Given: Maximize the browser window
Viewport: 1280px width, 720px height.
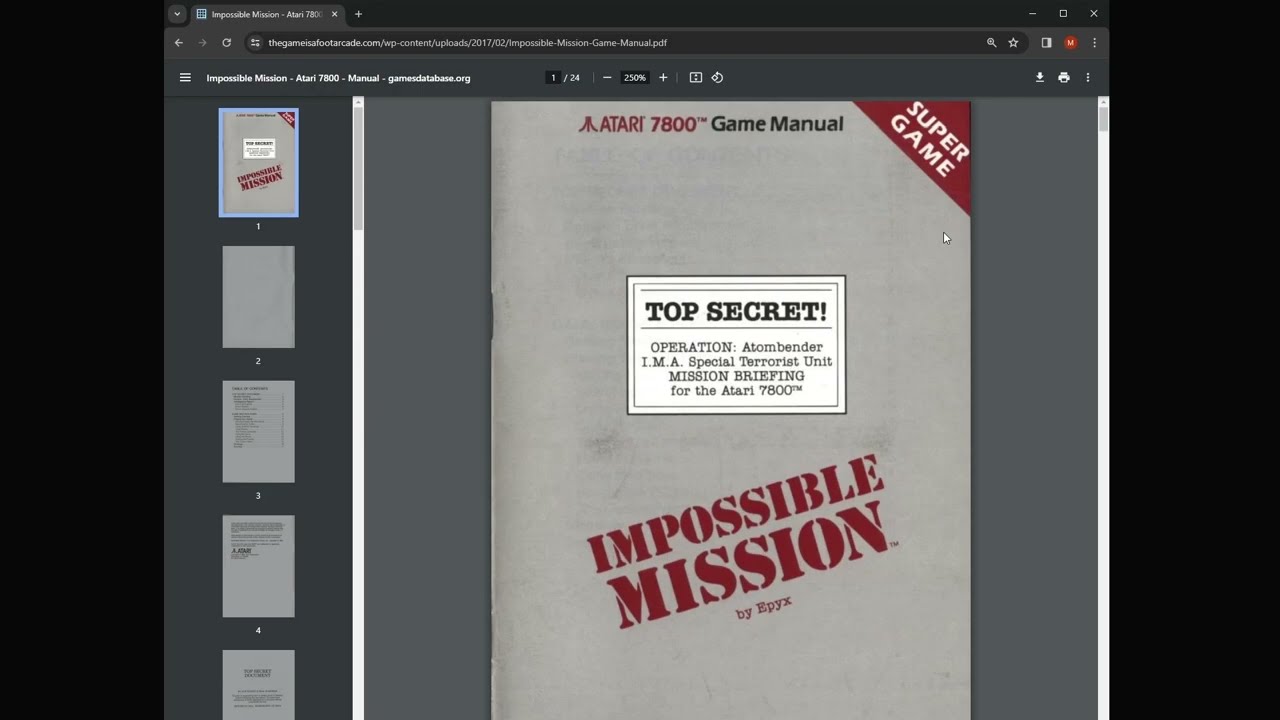Looking at the screenshot, I should (x=1063, y=14).
